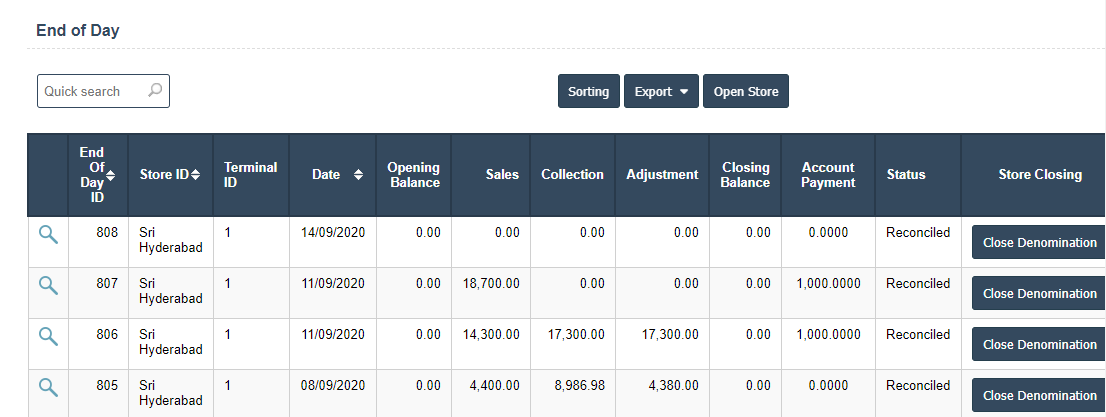Image resolution: width=1106 pixels, height=417 pixels.
Task: Select the Status column header
Action: pyautogui.click(x=906, y=175)
